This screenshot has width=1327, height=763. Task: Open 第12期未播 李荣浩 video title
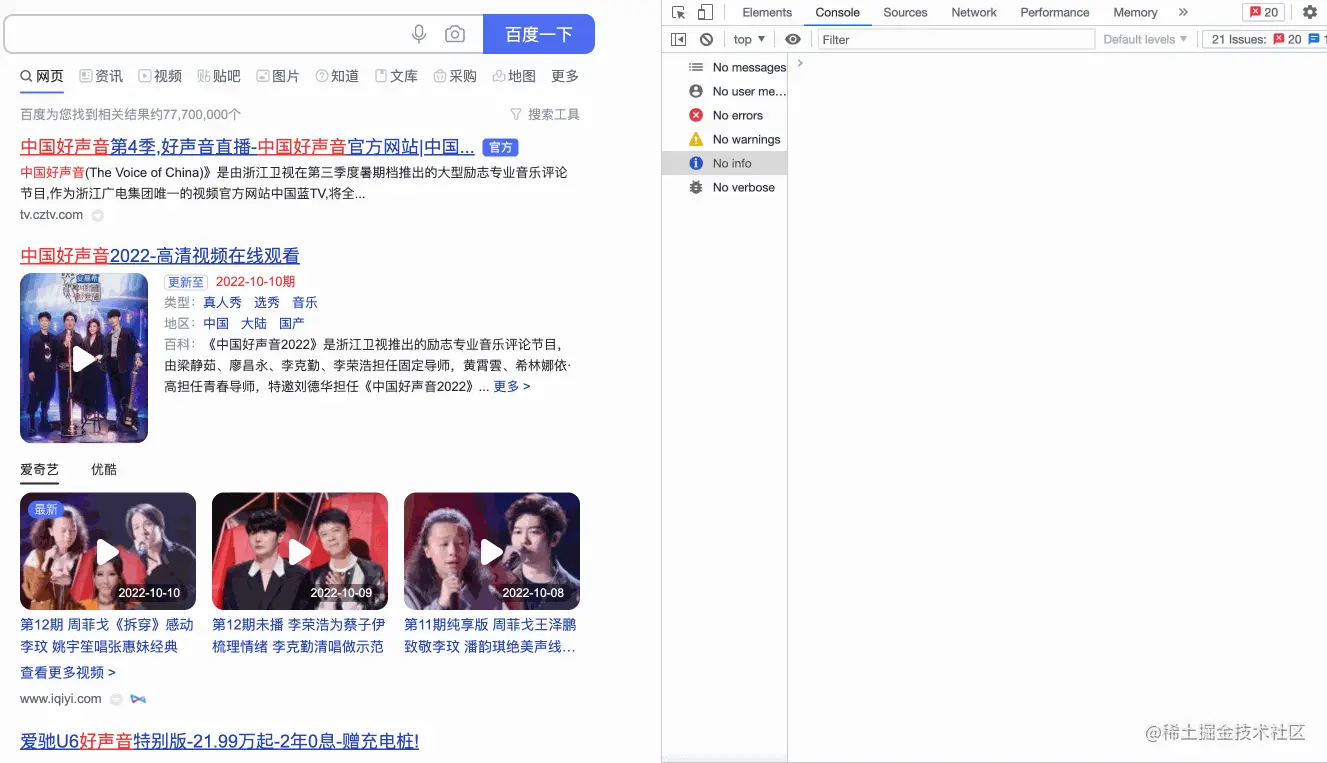pos(298,636)
